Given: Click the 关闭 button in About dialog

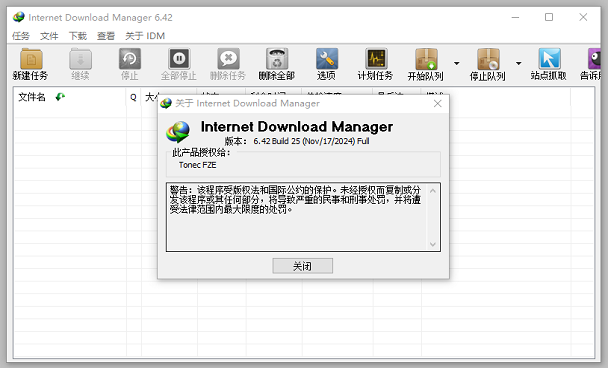Looking at the screenshot, I should pos(302,266).
